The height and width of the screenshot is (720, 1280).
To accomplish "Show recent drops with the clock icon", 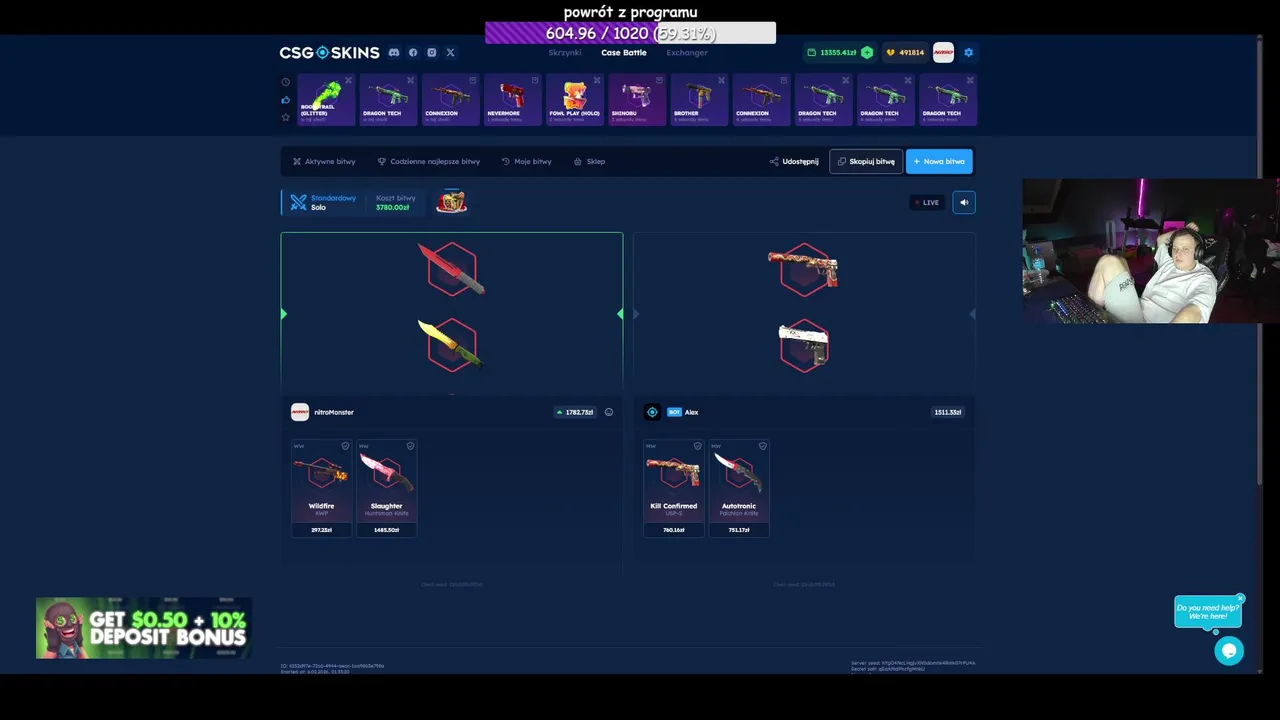I will 286,82.
